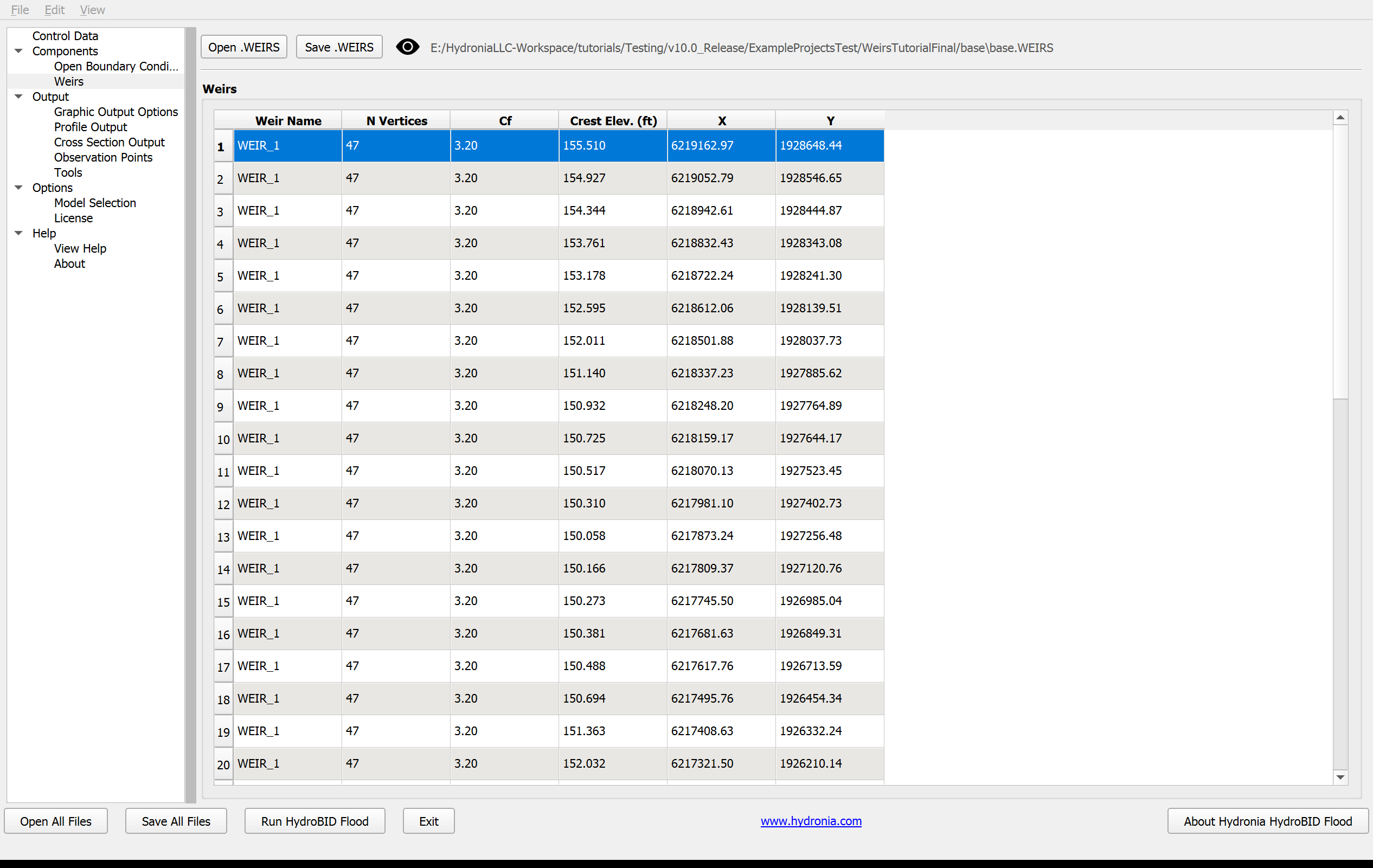Collapse the Components tree node

(x=18, y=51)
